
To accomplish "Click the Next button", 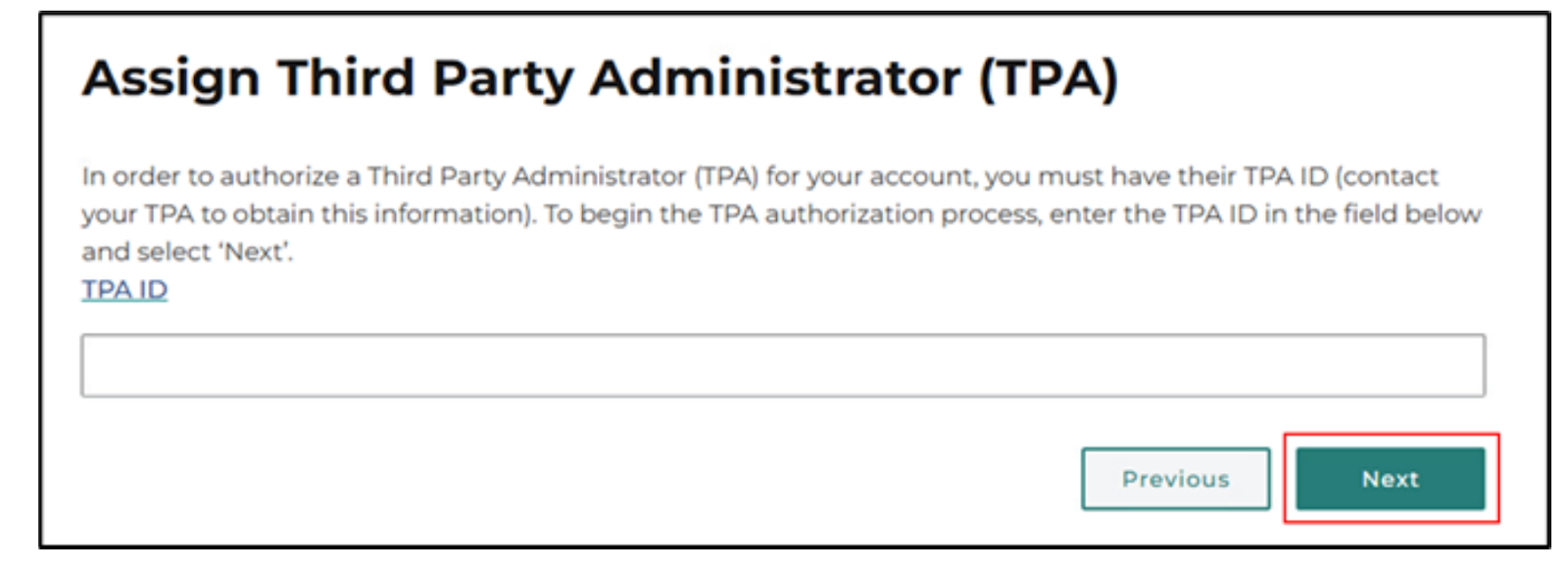I will coord(1390,479).
